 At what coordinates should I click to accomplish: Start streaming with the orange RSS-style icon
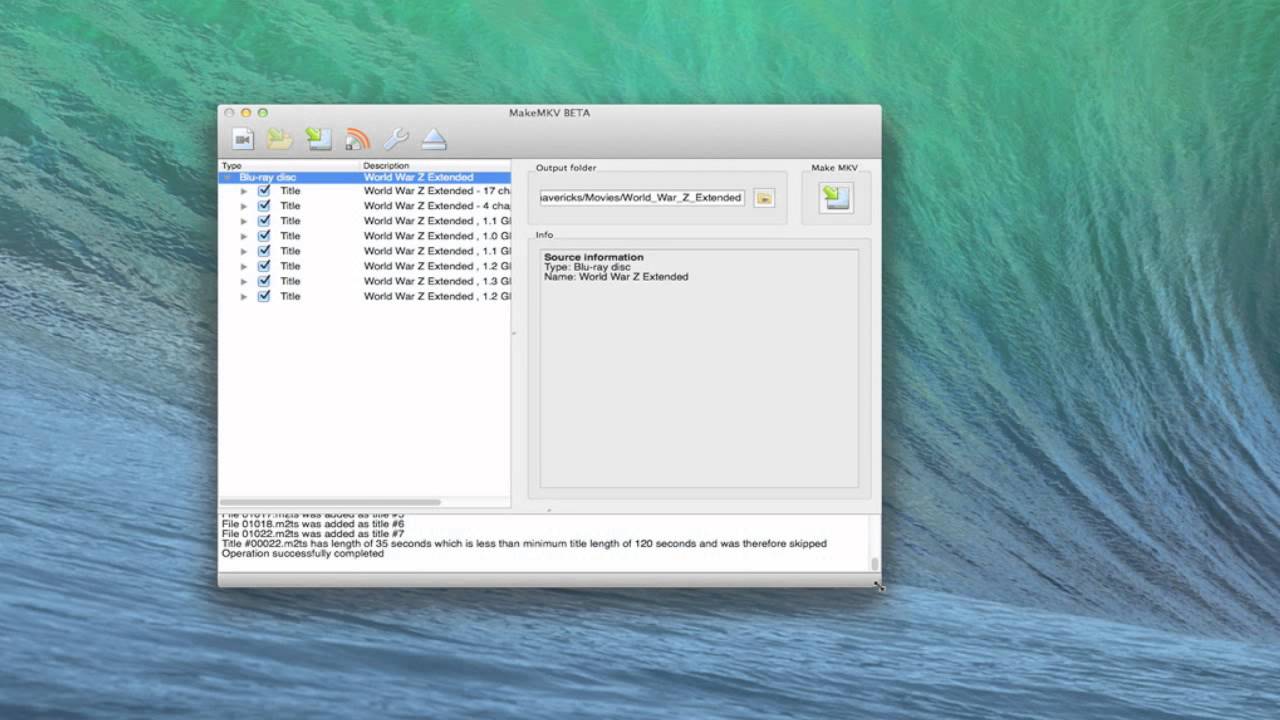click(x=357, y=139)
